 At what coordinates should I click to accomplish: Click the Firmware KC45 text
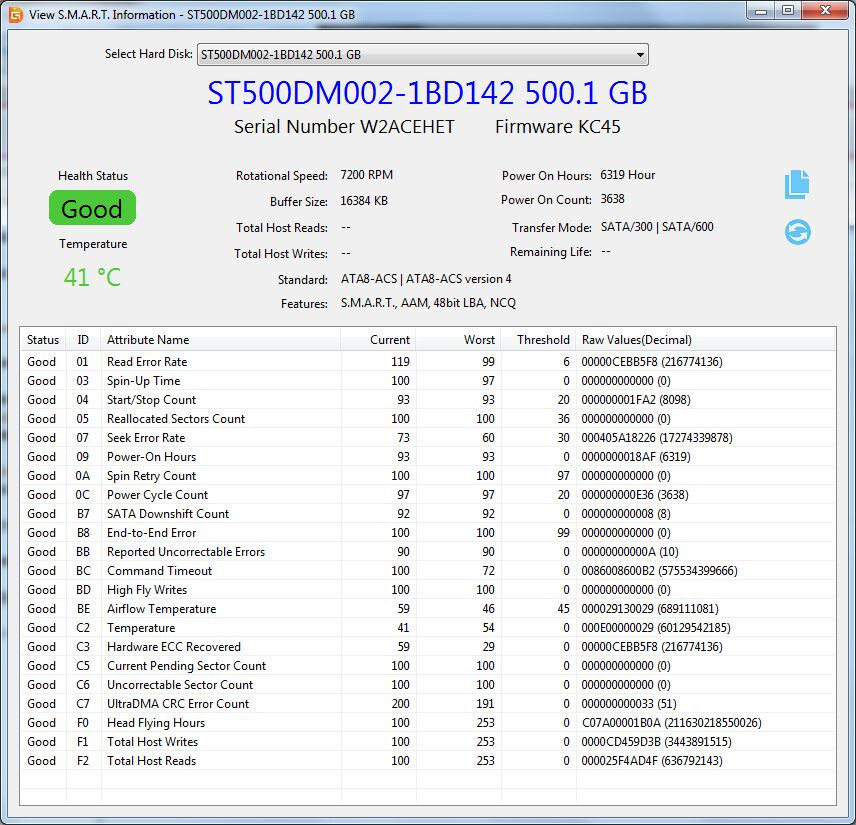point(558,127)
